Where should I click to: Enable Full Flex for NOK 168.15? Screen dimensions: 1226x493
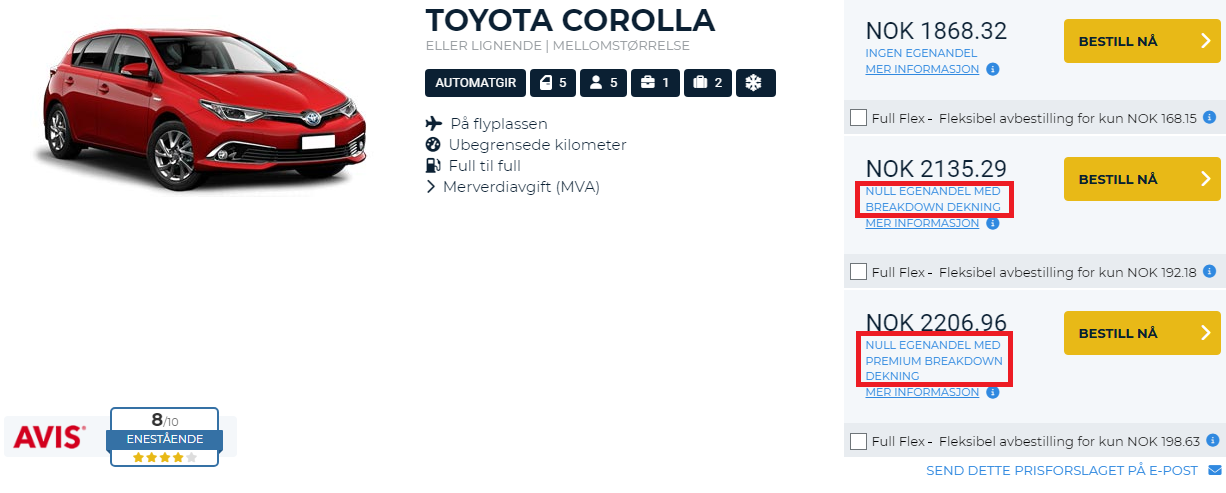pyautogui.click(x=858, y=118)
